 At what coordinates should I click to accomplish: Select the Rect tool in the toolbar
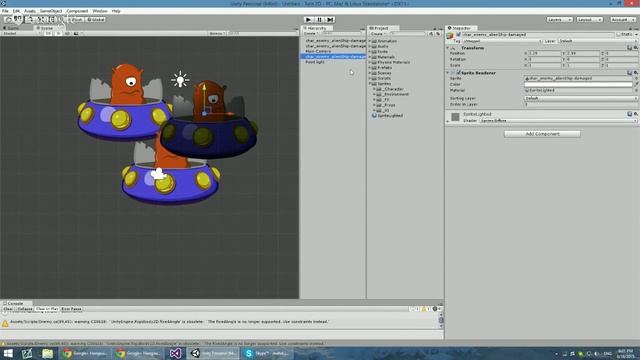[x=51, y=20]
